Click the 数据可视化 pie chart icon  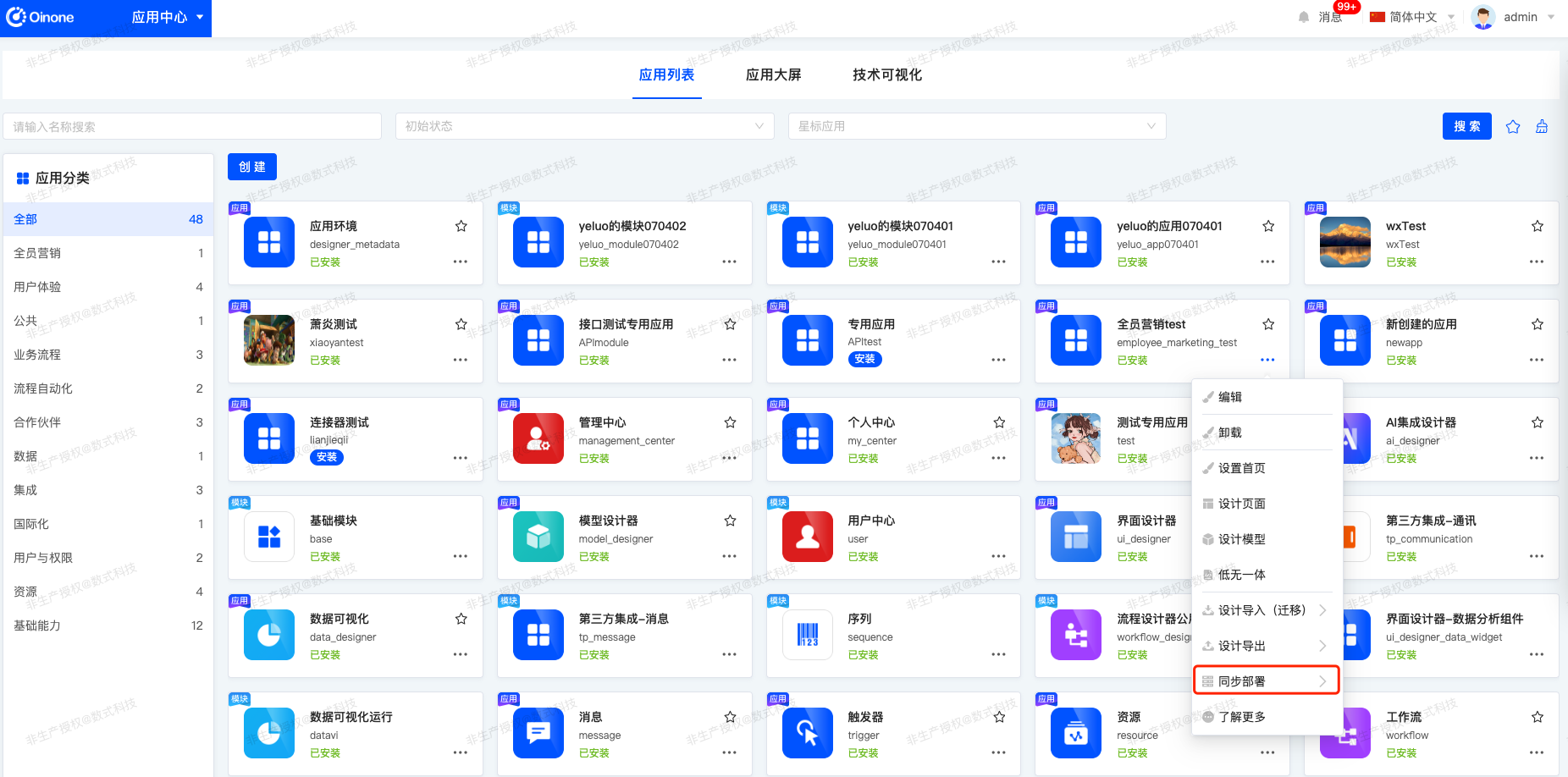click(x=269, y=635)
